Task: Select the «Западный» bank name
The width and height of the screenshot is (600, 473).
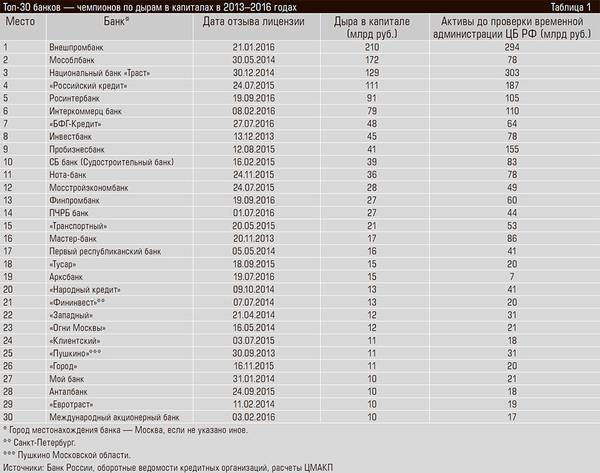Action: pos(71,315)
